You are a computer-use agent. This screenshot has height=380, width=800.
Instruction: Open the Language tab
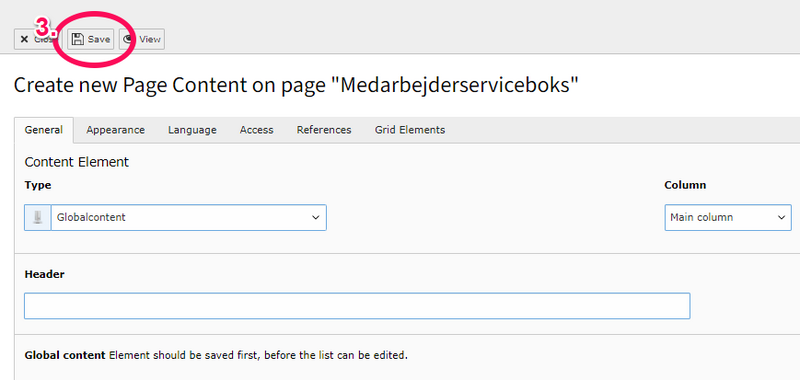(x=192, y=130)
